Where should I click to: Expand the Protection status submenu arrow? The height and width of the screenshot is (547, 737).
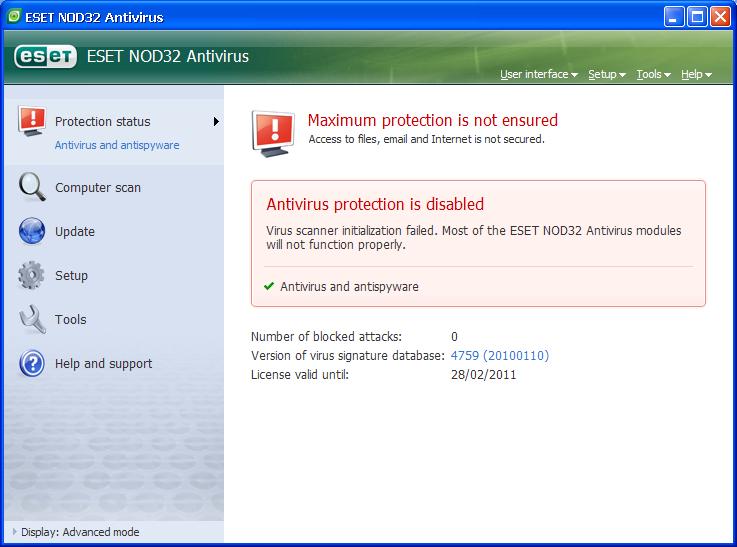(x=216, y=122)
